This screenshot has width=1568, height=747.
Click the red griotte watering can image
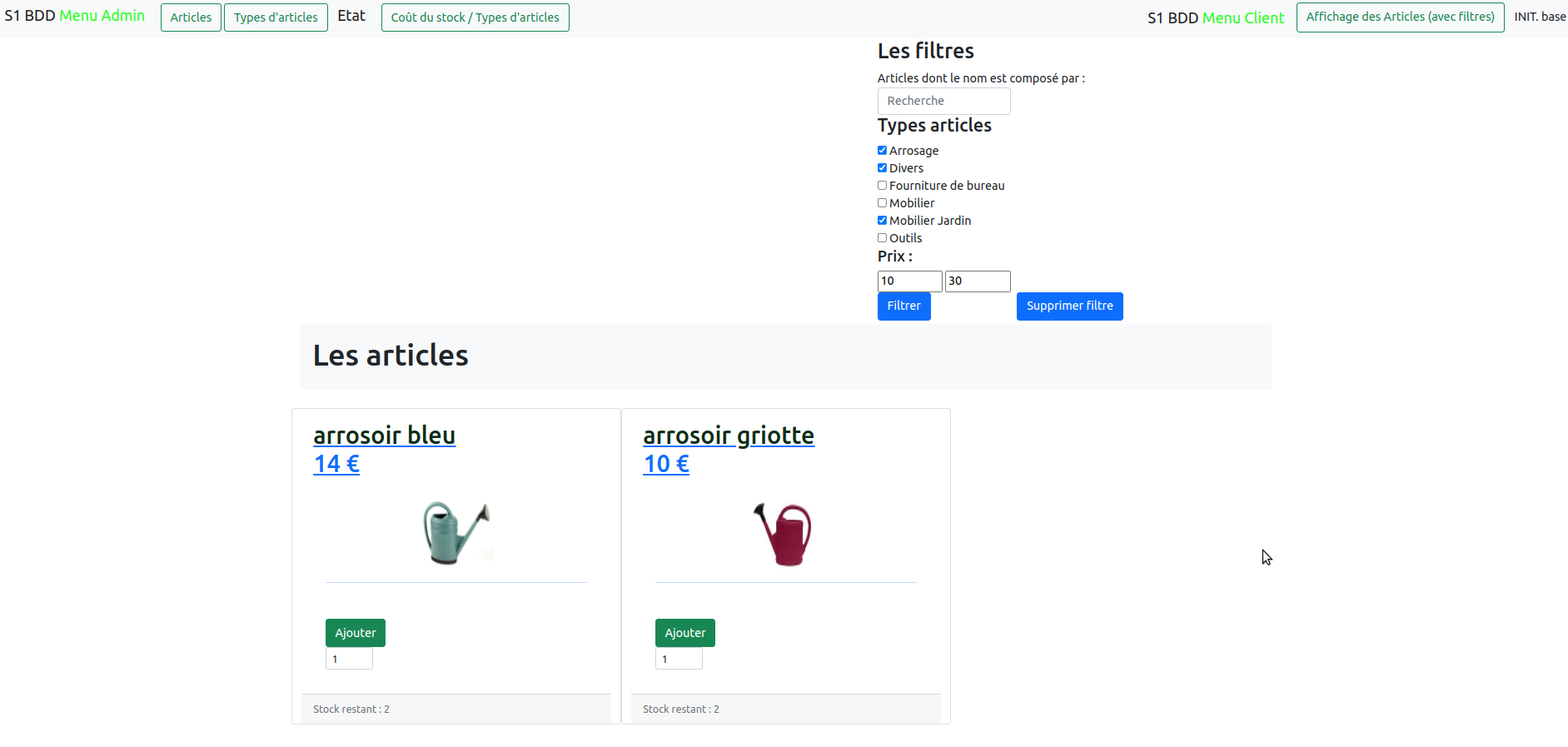coord(784,534)
